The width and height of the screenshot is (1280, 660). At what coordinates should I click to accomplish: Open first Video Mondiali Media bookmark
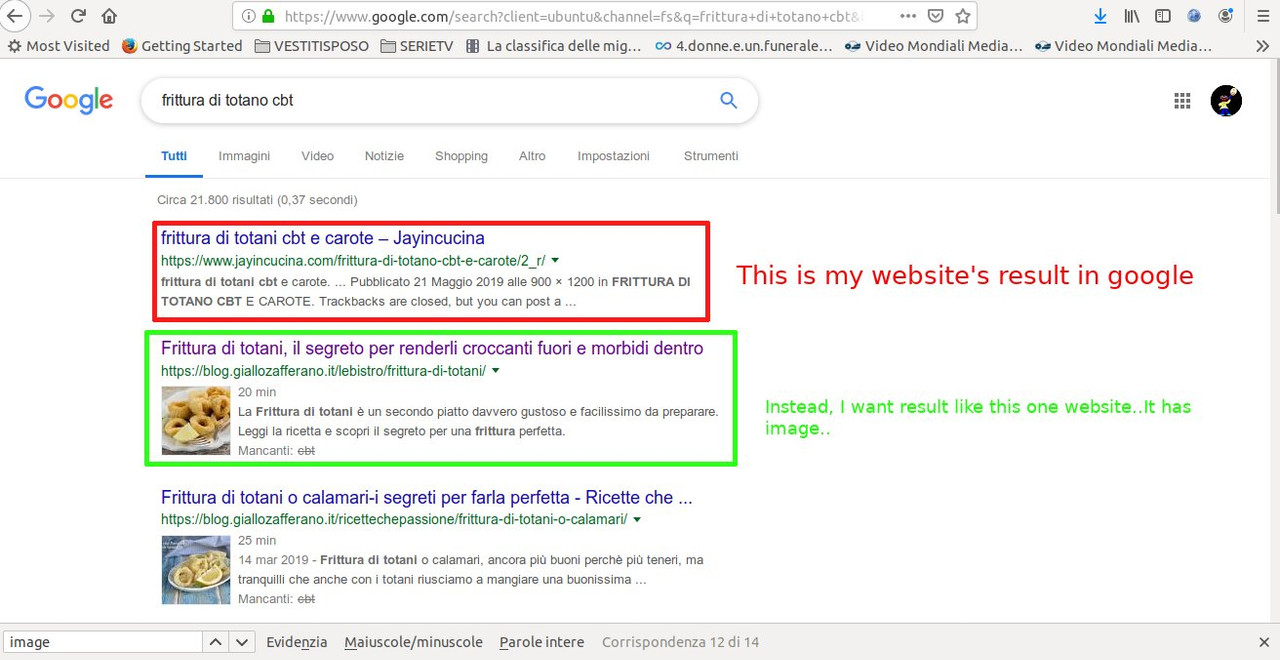point(933,46)
